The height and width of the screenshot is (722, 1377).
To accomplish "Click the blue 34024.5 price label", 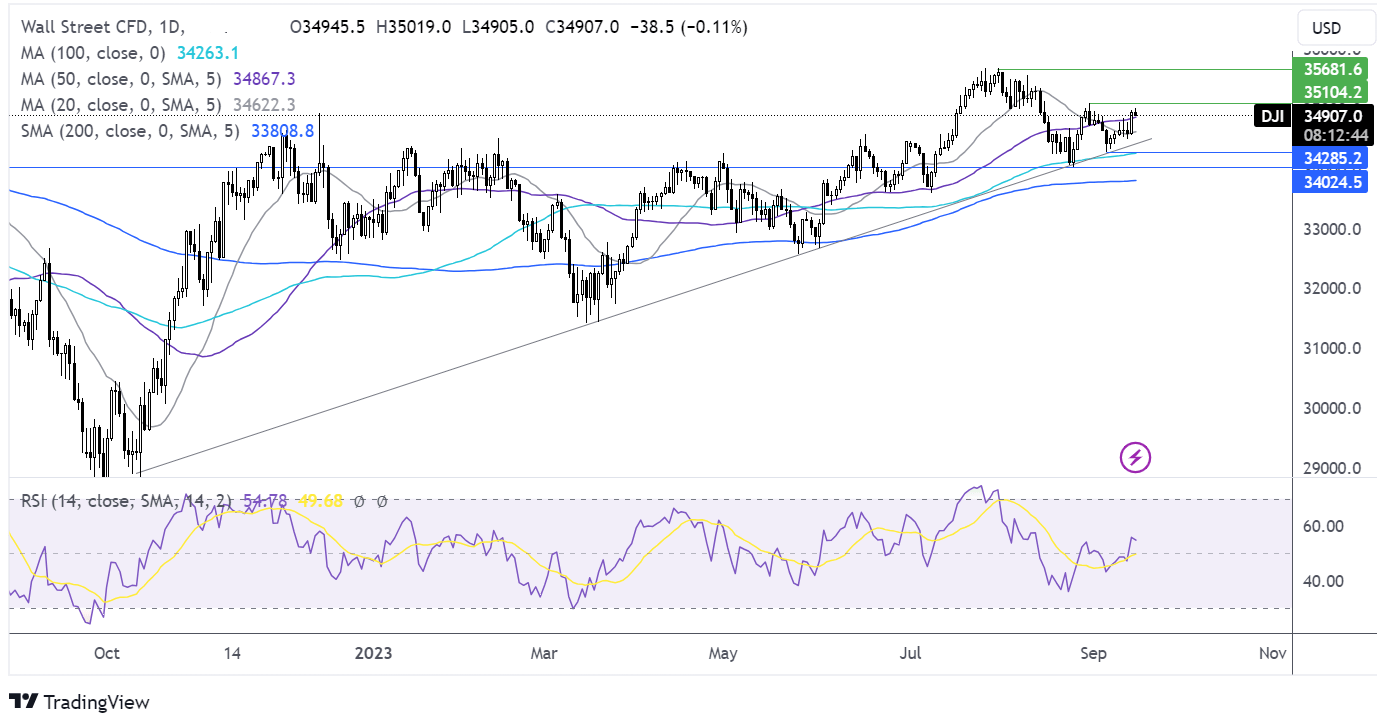I will [1329, 182].
